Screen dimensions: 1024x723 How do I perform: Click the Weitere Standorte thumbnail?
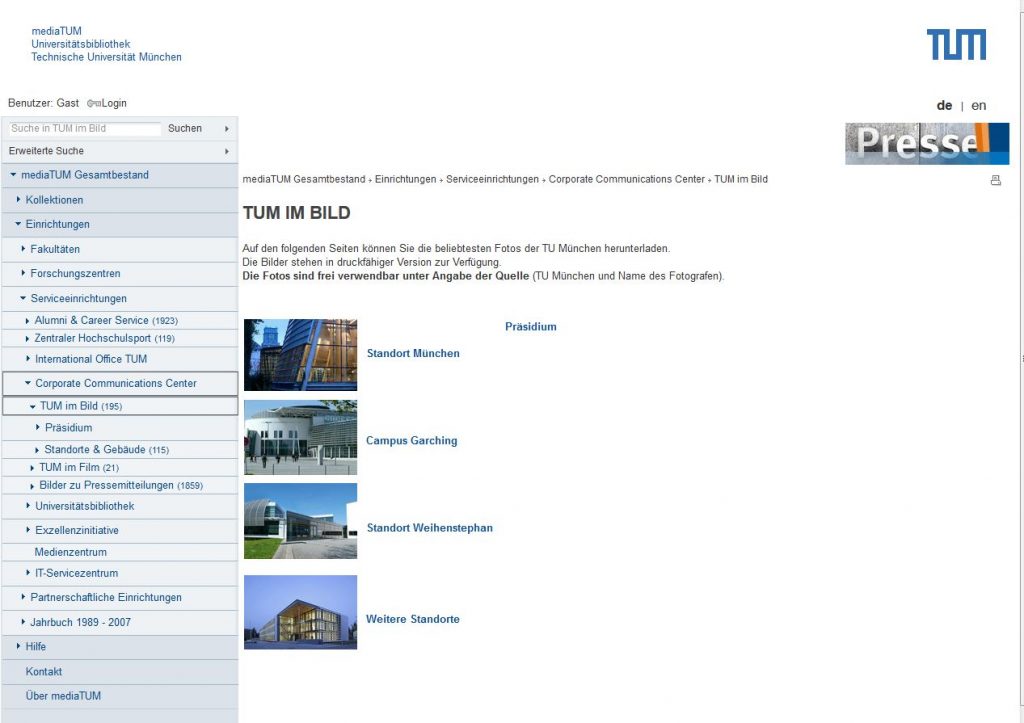pos(300,612)
